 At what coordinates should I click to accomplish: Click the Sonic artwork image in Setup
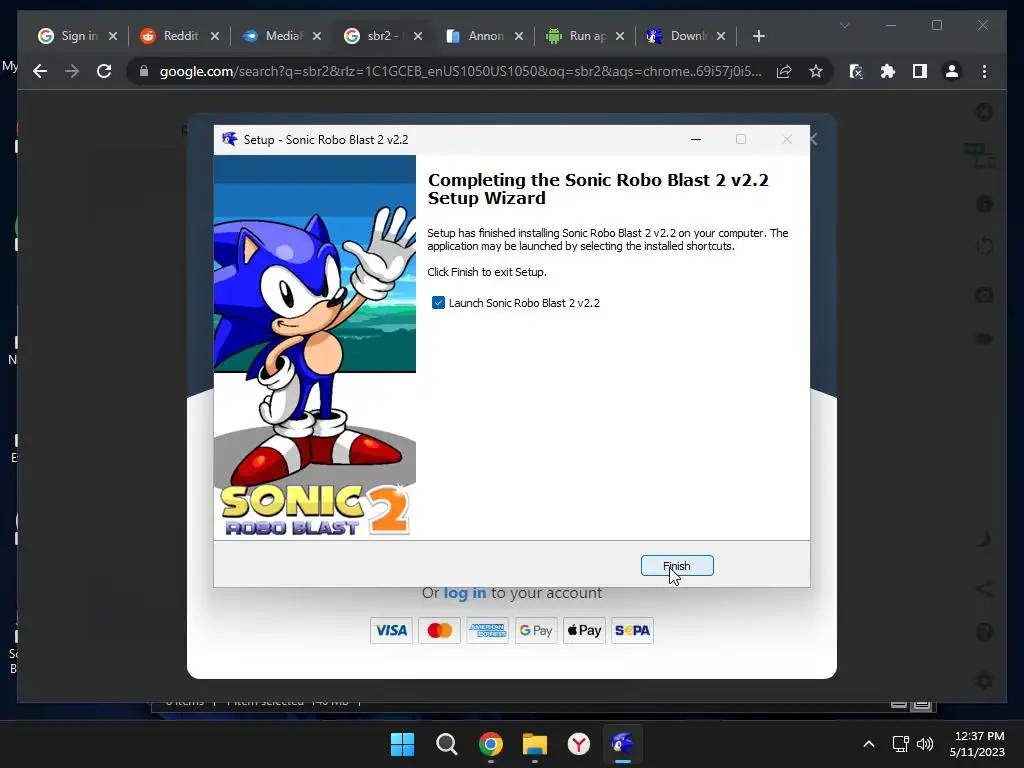coord(315,347)
